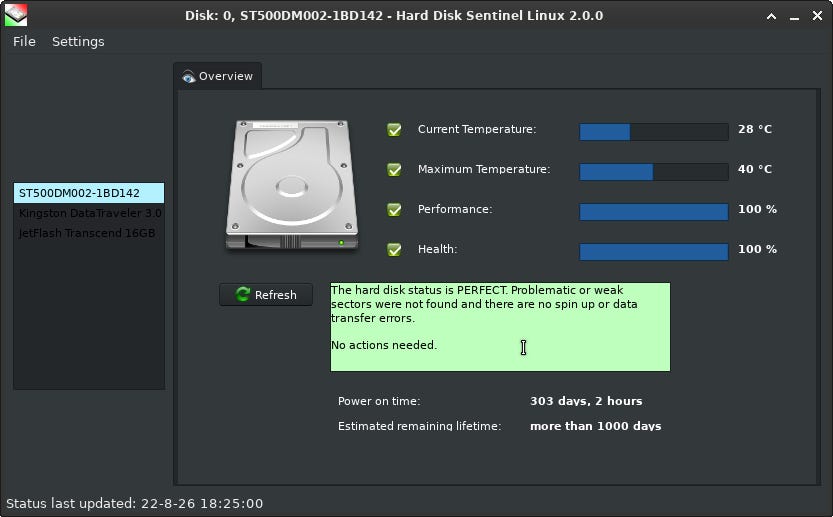
Task: Select the Kingston DataTraveler 3.0 disk
Action: coord(89,213)
